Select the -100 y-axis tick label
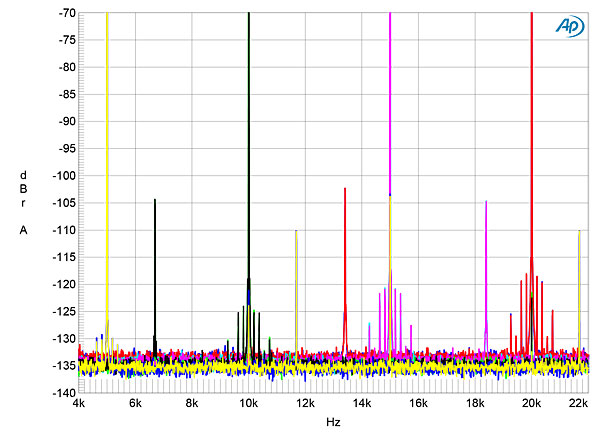This screenshot has width=600, height=434. [60, 176]
